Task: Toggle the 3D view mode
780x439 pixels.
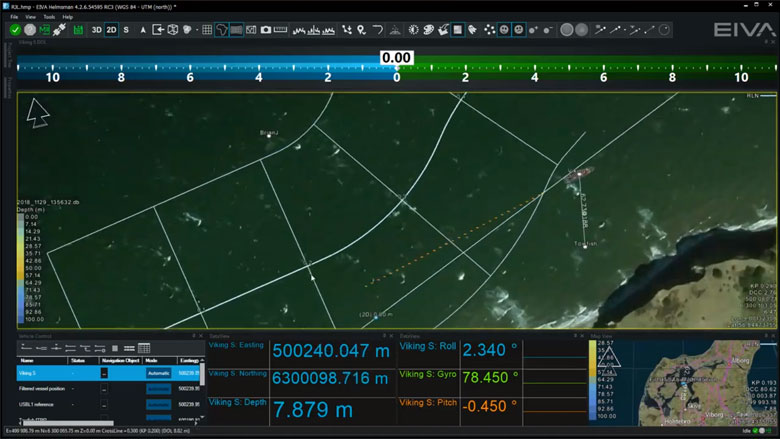Action: click(x=96, y=30)
